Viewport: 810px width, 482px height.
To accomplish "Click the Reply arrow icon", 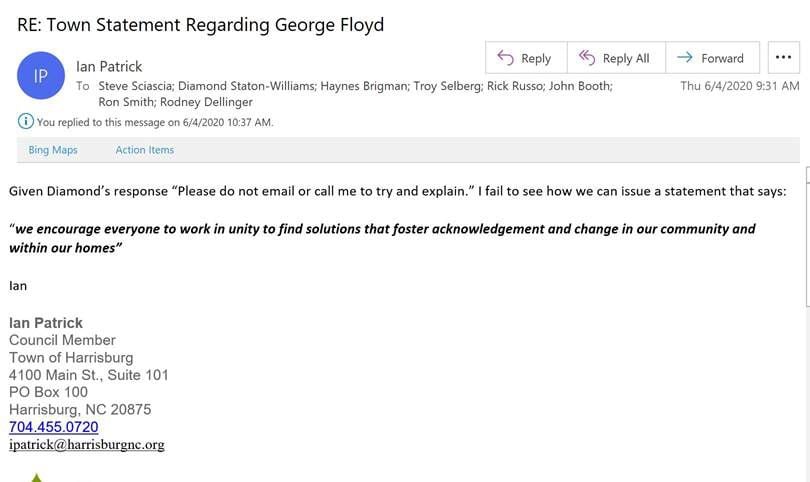I will 505,57.
